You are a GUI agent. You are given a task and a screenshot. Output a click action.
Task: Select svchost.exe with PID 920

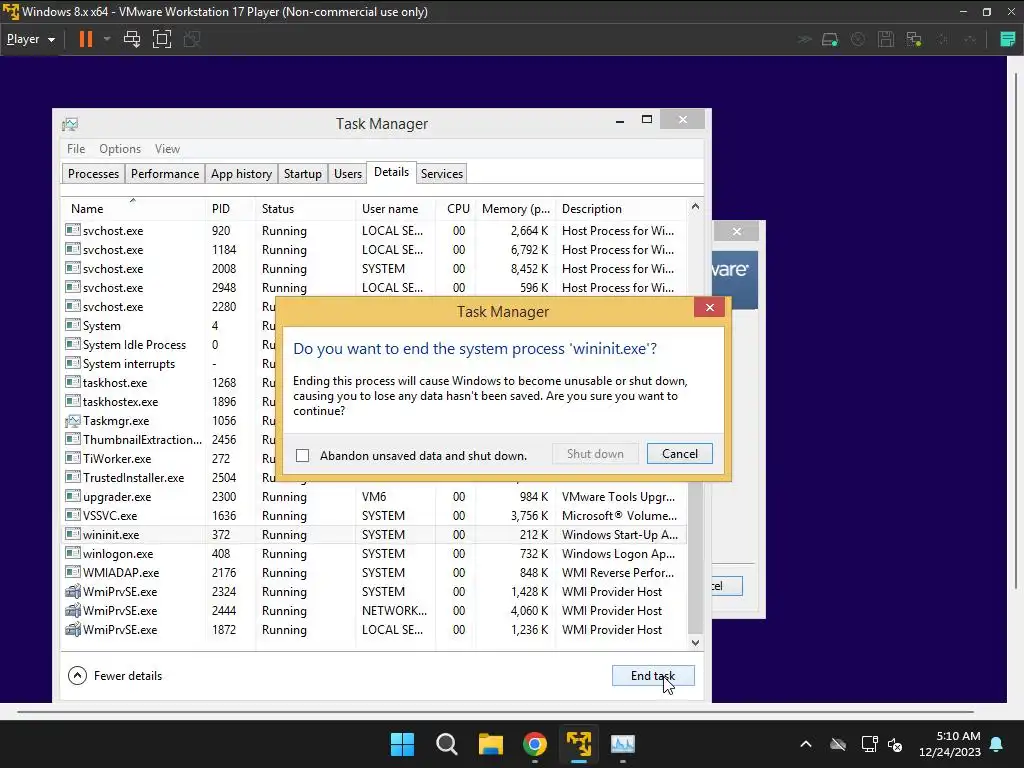tap(374, 231)
